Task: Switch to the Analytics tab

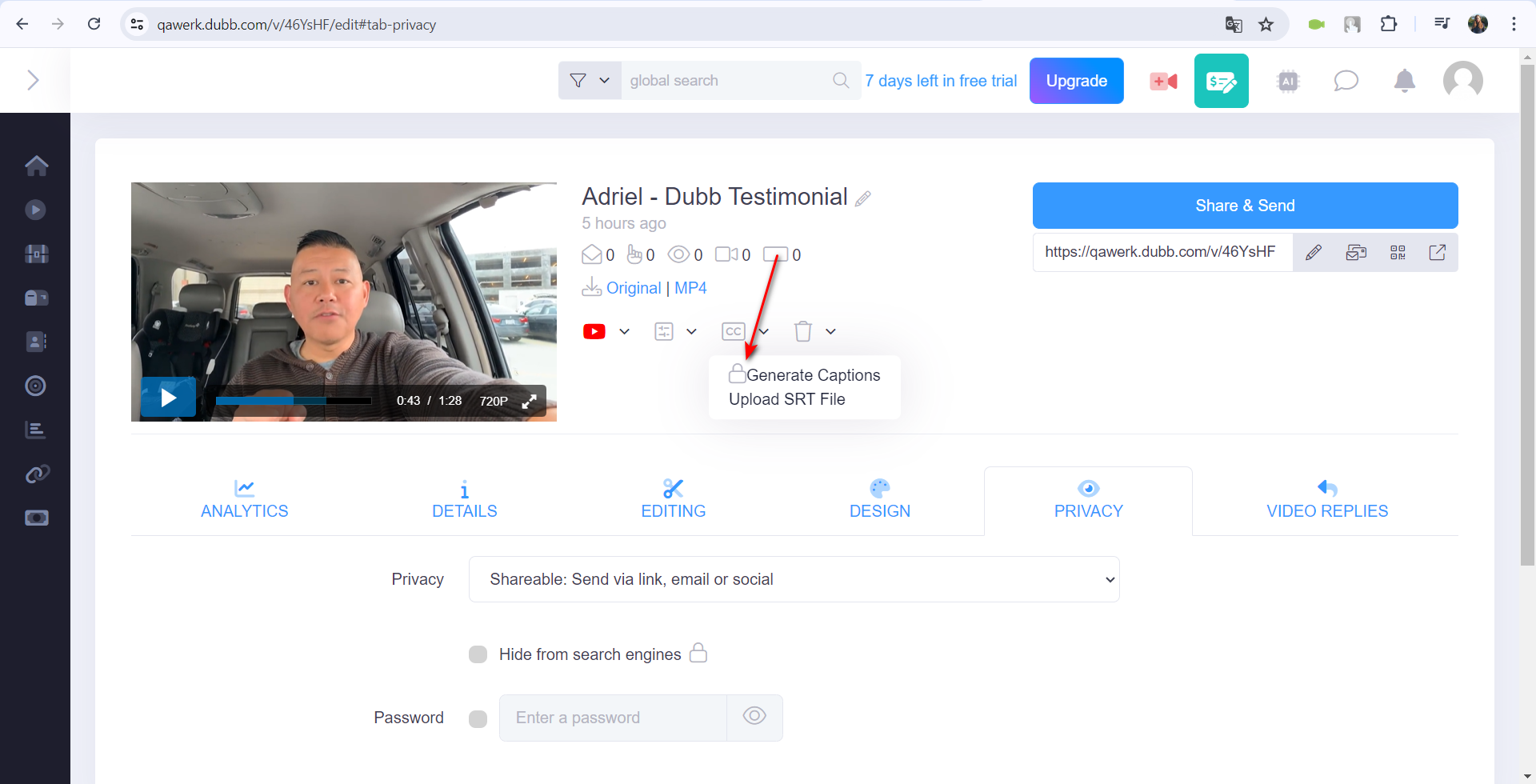Action: [x=245, y=500]
